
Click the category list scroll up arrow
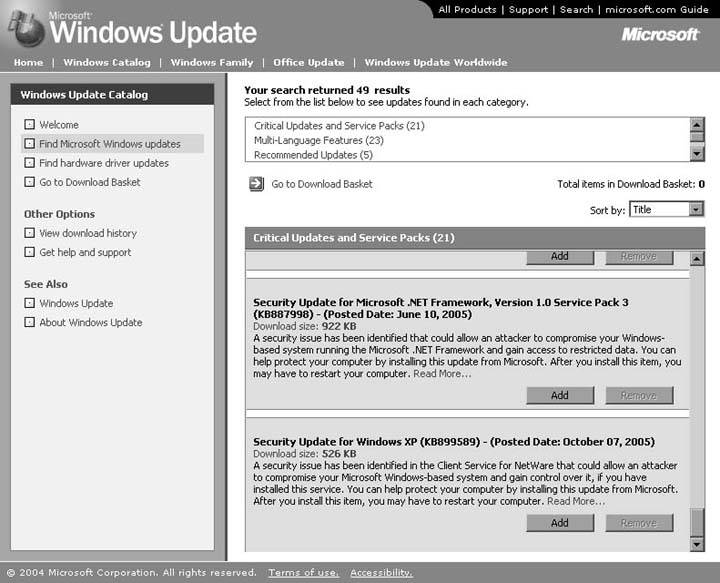tap(697, 124)
